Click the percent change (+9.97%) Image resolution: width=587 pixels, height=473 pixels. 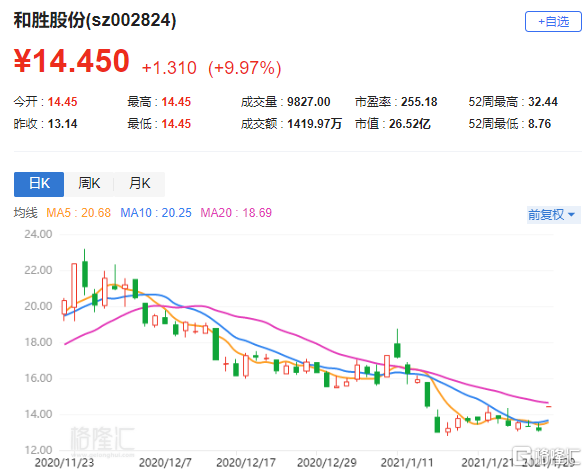[244, 68]
